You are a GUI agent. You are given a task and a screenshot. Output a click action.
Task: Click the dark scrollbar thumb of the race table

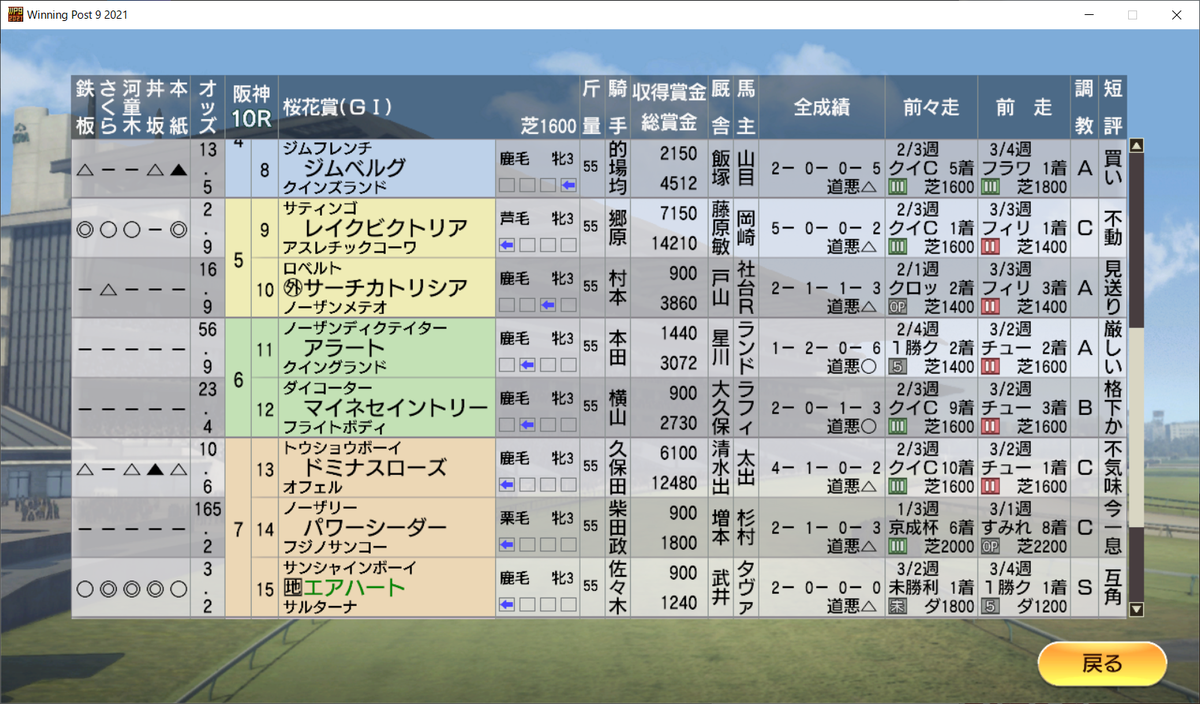[1135, 238]
